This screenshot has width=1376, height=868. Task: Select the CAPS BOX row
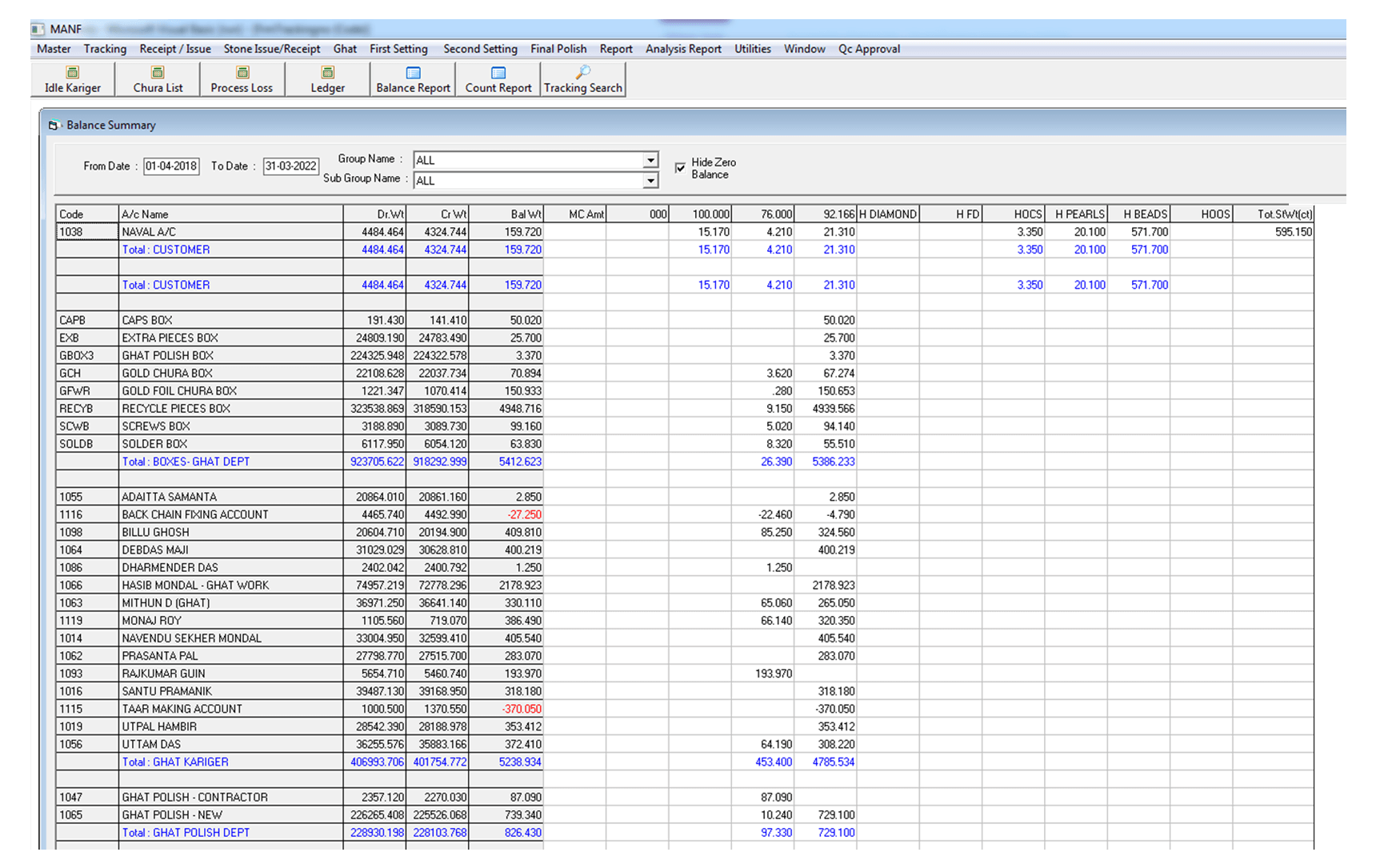[x=685, y=320]
